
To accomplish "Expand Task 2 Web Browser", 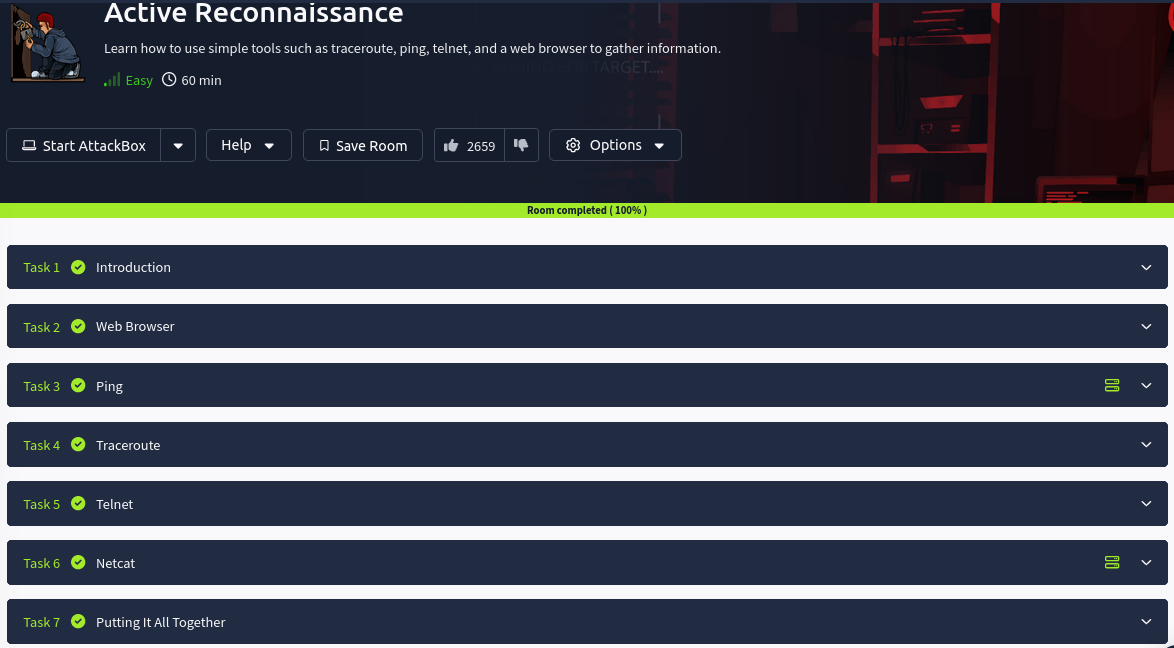I will 1146,326.
